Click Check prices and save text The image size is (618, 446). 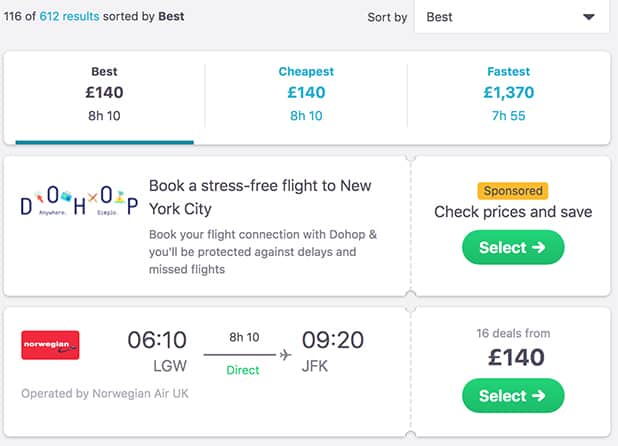[513, 212]
